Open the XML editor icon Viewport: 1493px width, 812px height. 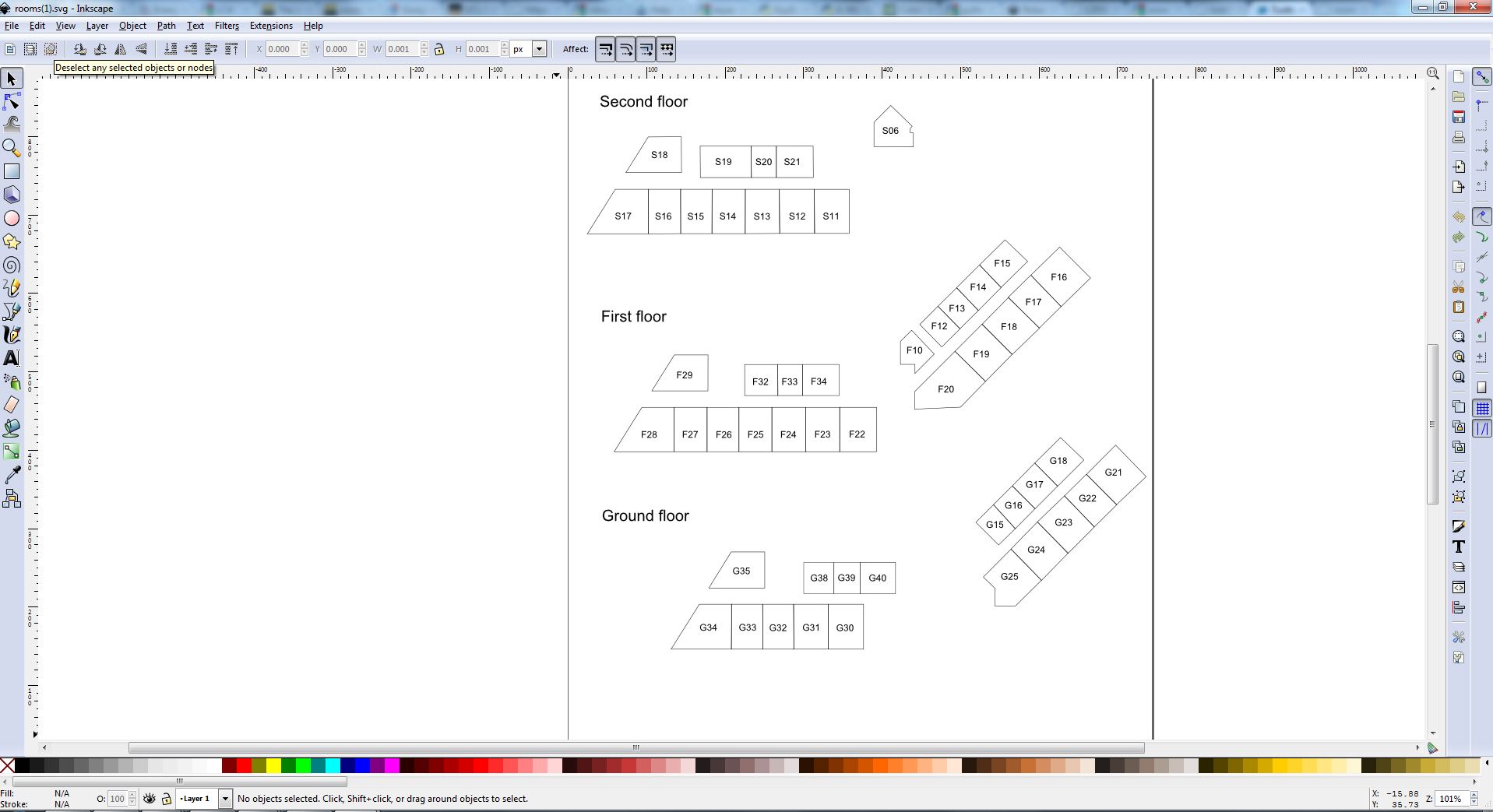click(1459, 587)
